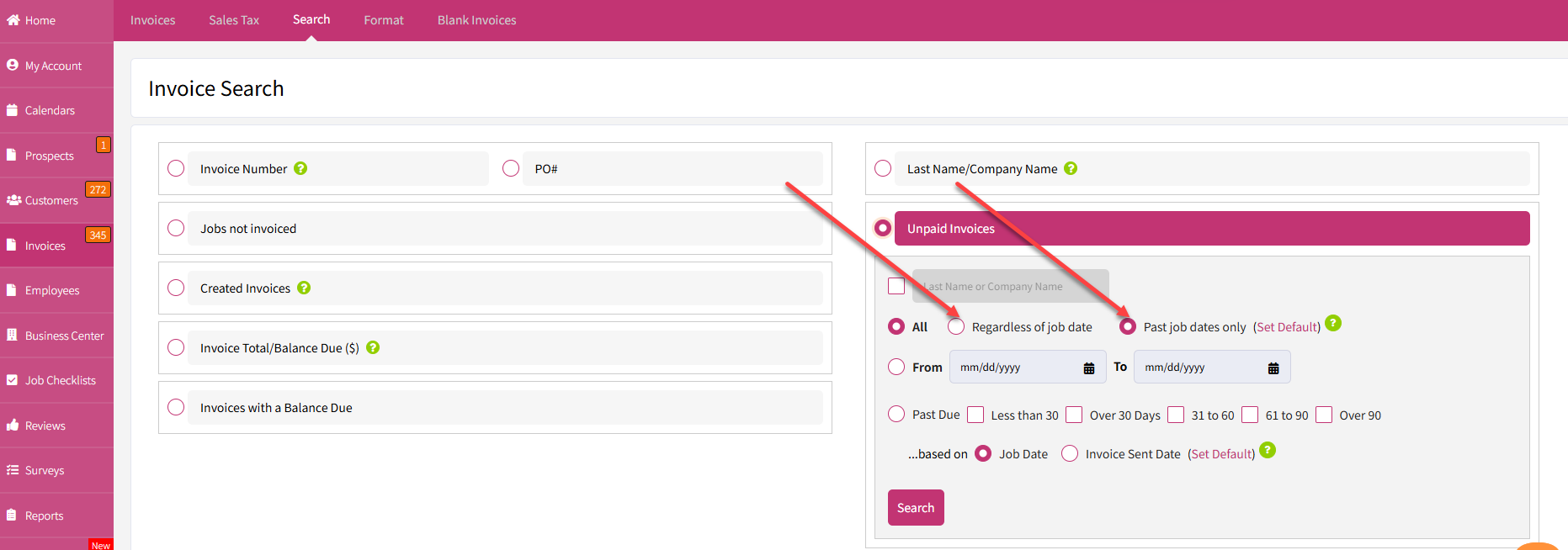Go to Business Center in sidebar
Viewport: 1568px width, 550px height.
pos(56,336)
